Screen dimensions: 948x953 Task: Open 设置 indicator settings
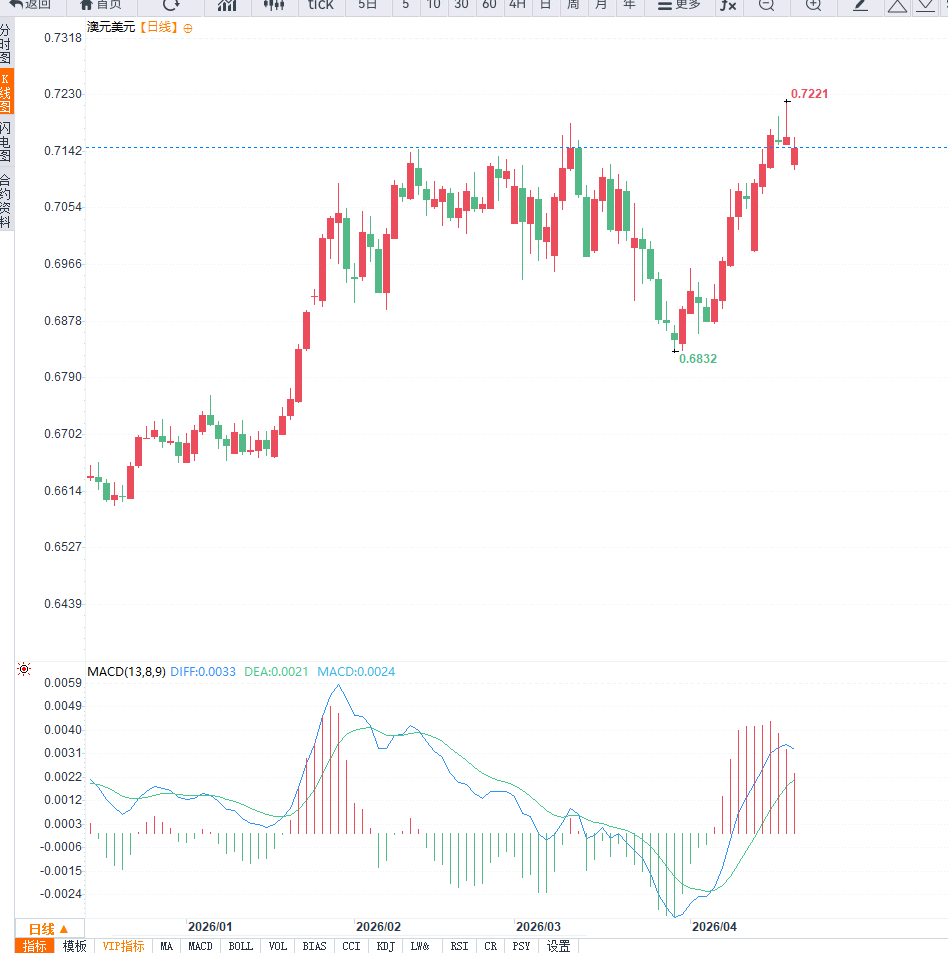point(558,946)
